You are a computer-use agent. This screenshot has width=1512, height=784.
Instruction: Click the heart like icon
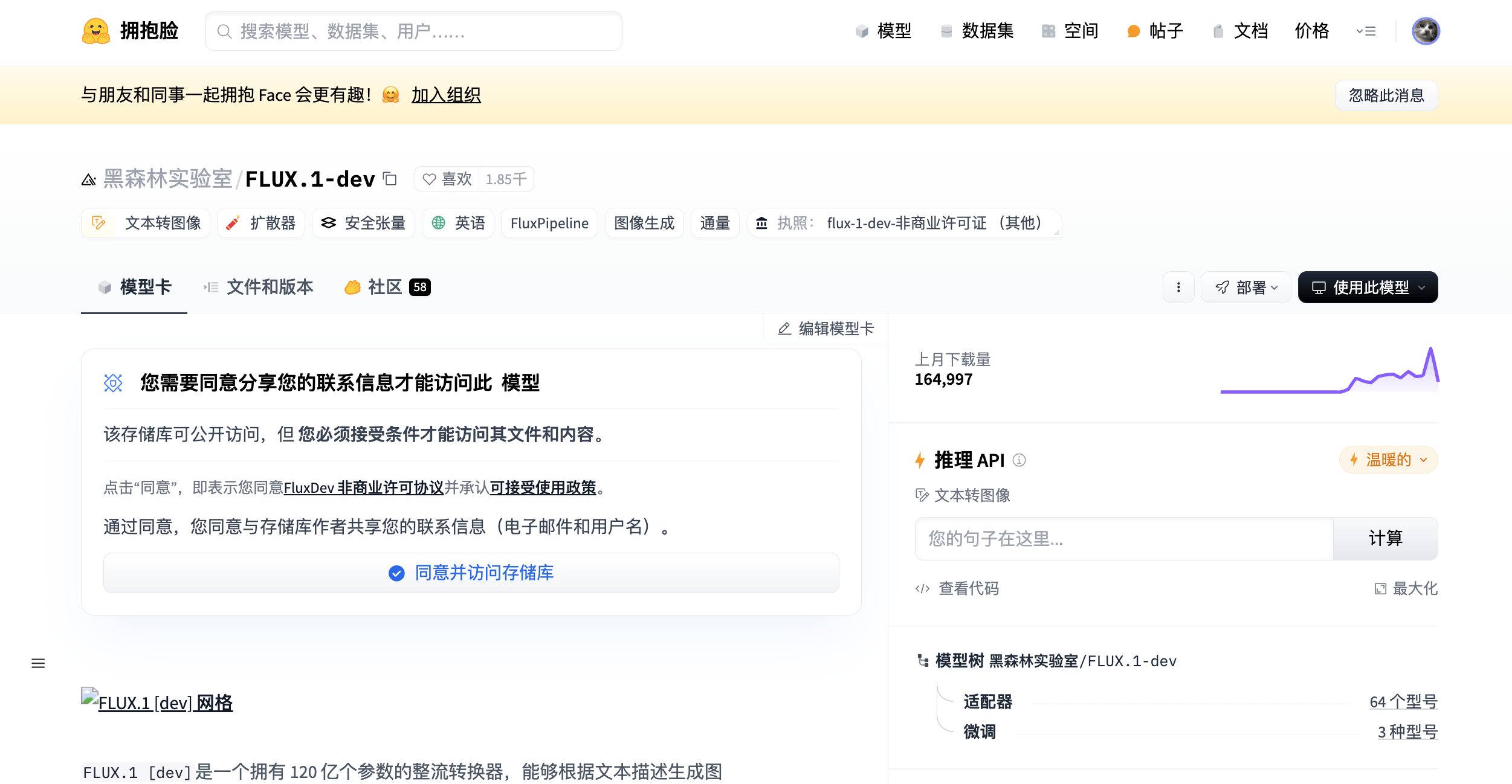coord(429,179)
